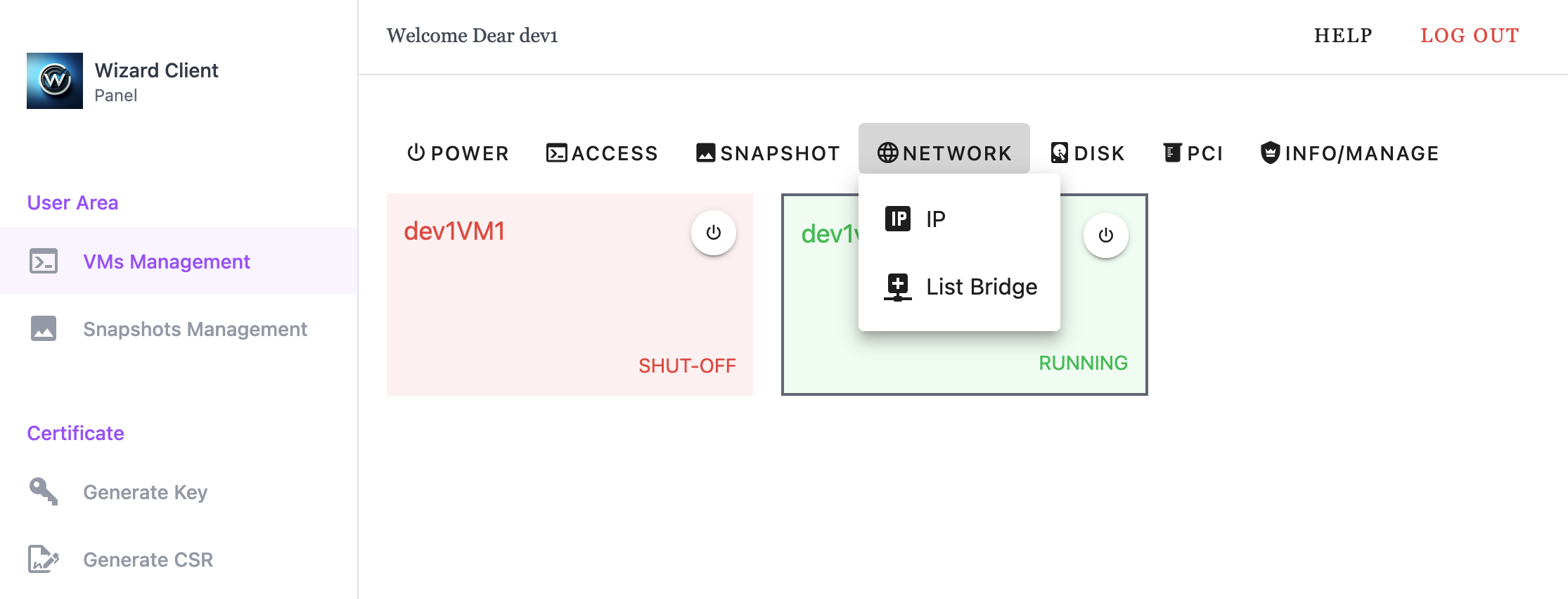Open the Help link
Screen dimensions: 1568x599
click(1343, 35)
